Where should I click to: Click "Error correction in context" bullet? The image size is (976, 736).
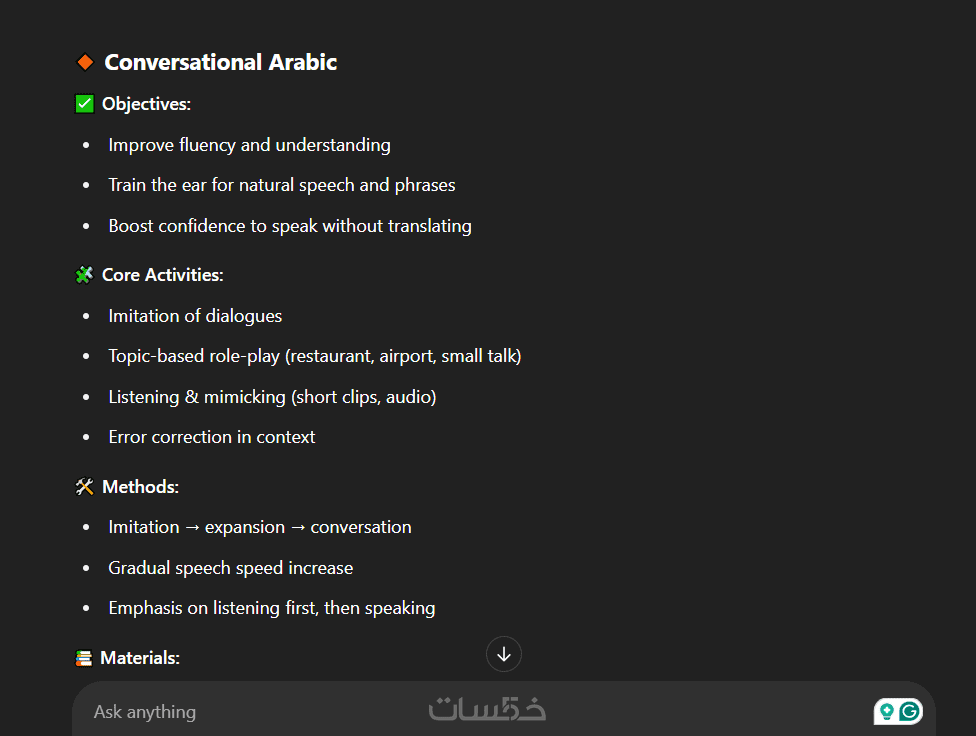click(211, 437)
